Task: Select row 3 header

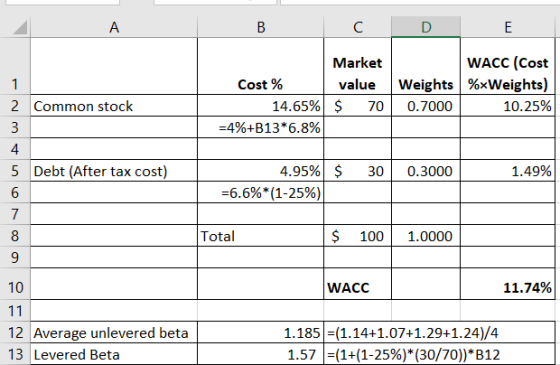Action: (x=15, y=127)
